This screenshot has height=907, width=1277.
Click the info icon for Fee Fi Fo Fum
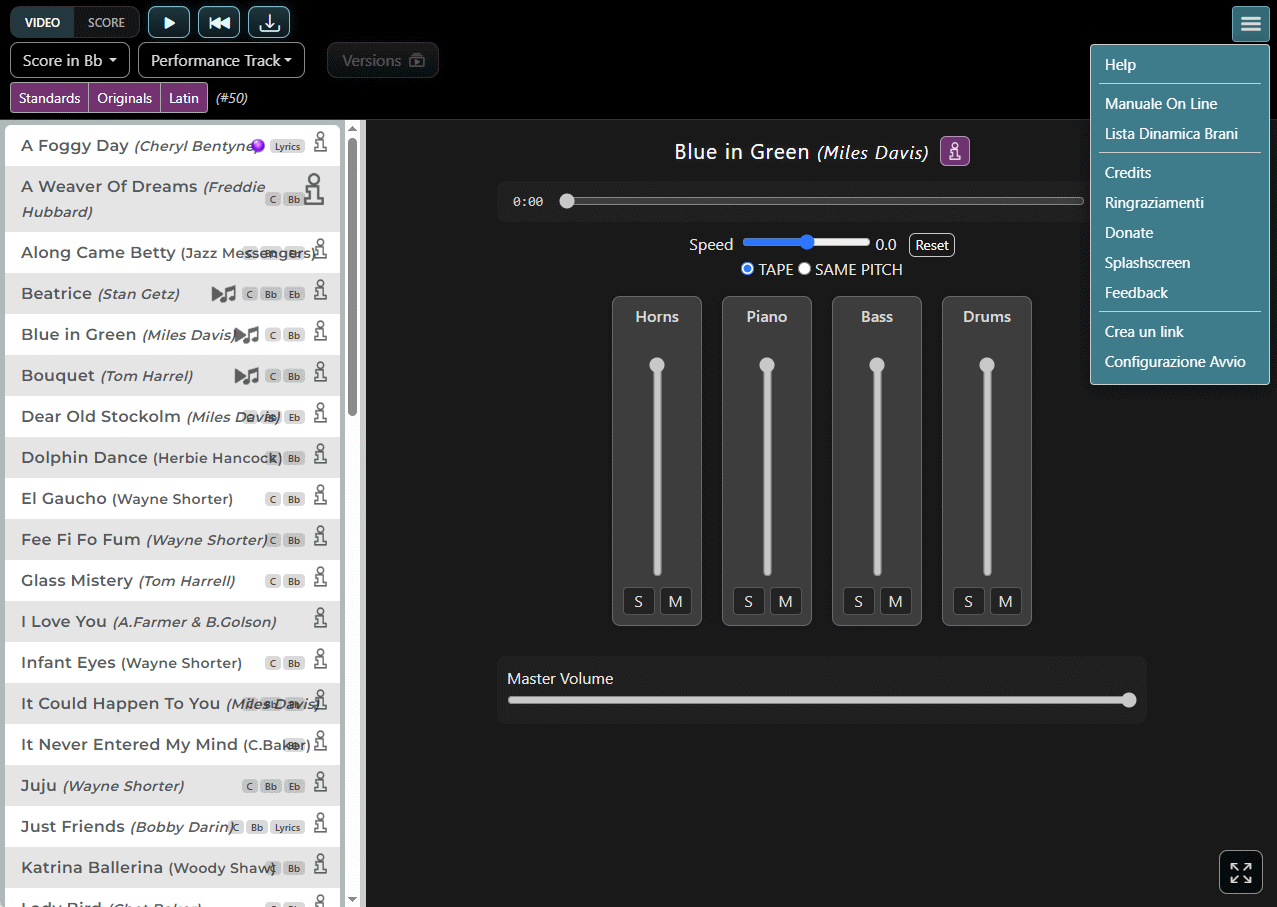pyautogui.click(x=320, y=538)
